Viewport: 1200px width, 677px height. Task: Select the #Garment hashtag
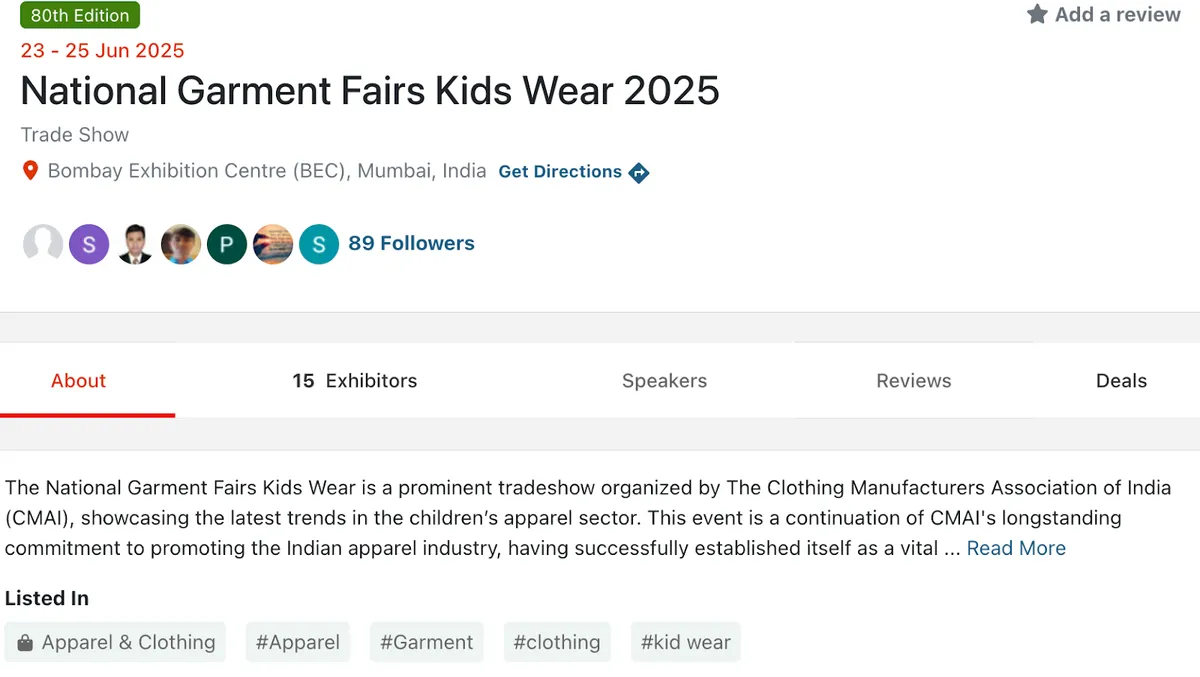427,642
